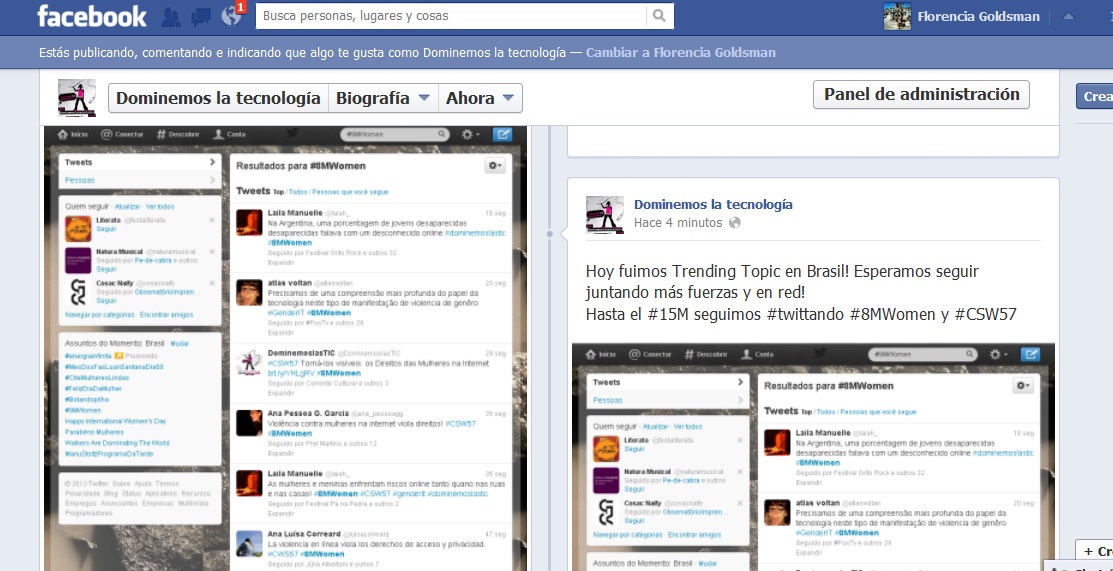Open results gear dropdown in post's Twitter screenshot
The width and height of the screenshot is (1113, 571).
tap(1022, 385)
